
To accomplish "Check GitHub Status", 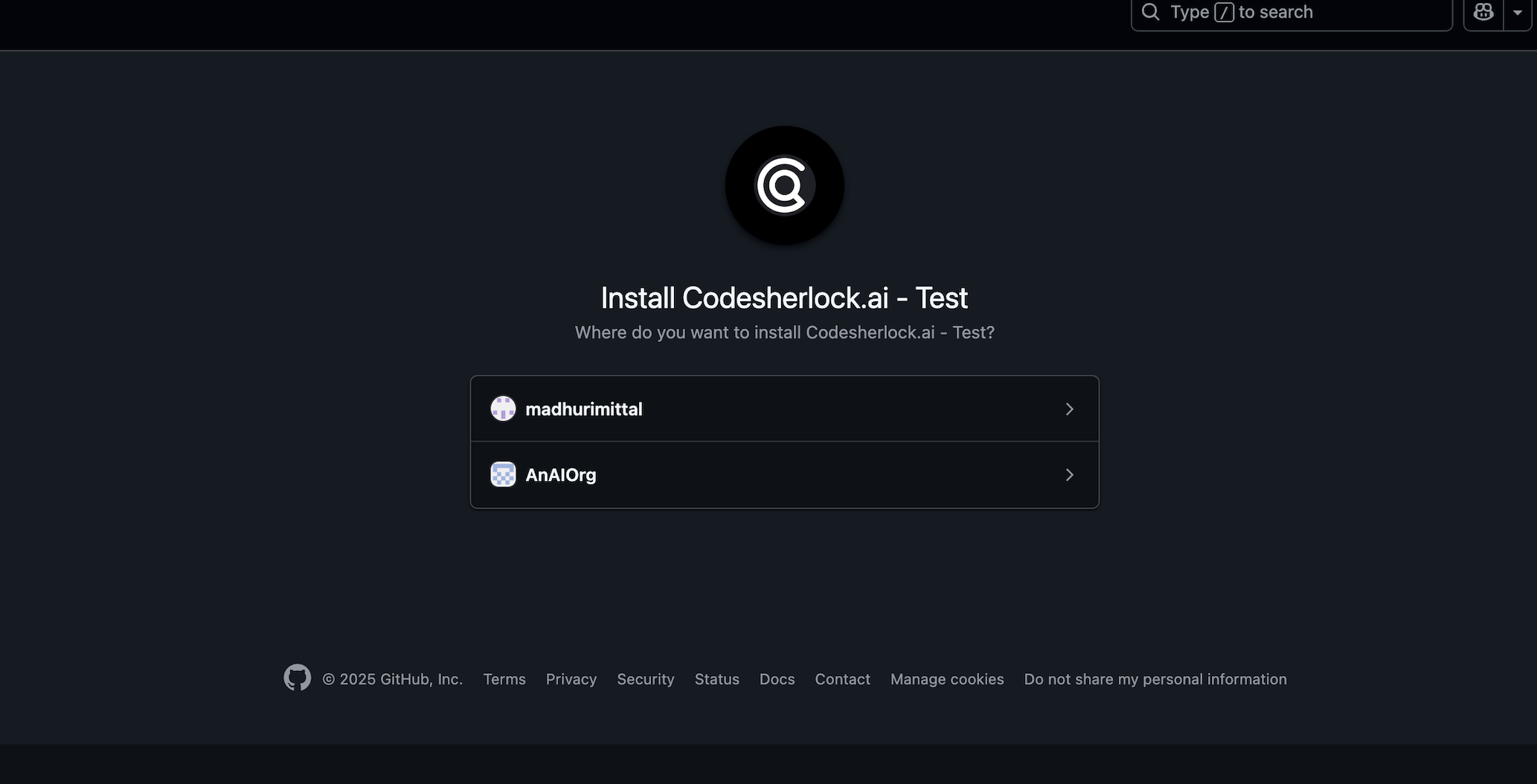I will pyautogui.click(x=716, y=678).
